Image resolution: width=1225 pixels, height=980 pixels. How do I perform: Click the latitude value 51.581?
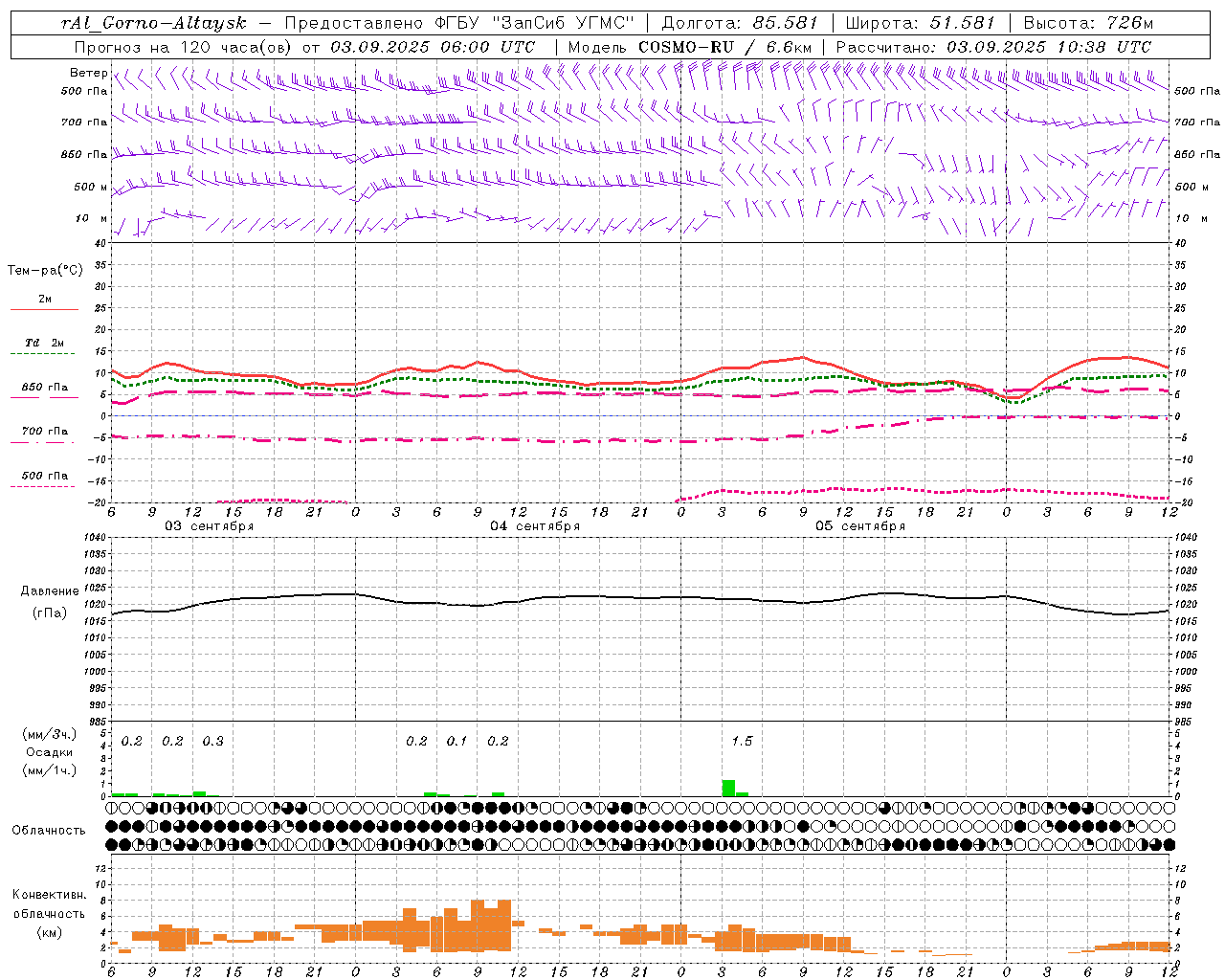(961, 23)
